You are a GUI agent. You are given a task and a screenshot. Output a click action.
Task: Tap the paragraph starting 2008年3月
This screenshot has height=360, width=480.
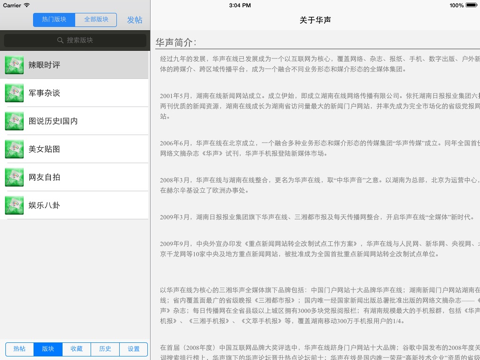[320, 185]
